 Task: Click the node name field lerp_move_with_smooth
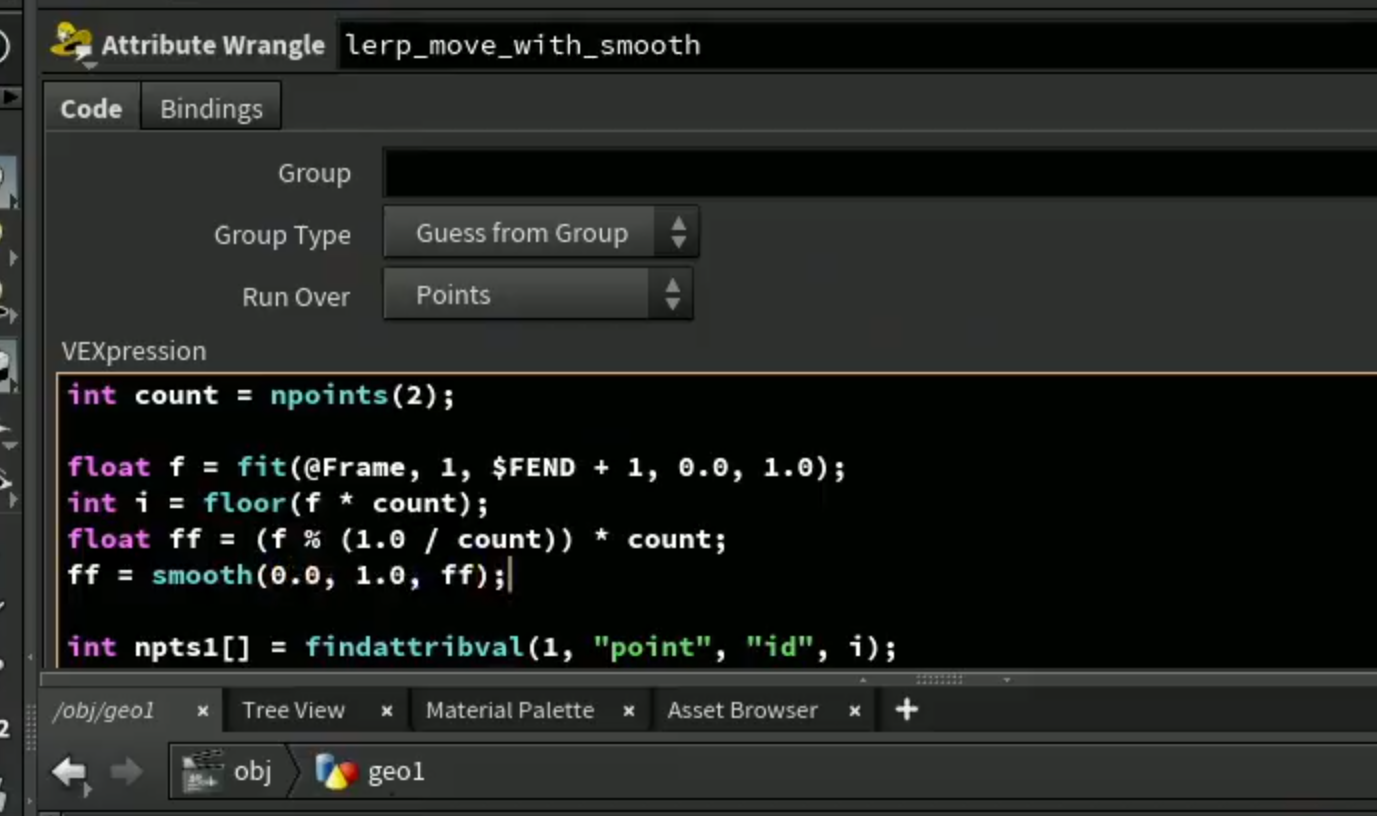pos(858,45)
